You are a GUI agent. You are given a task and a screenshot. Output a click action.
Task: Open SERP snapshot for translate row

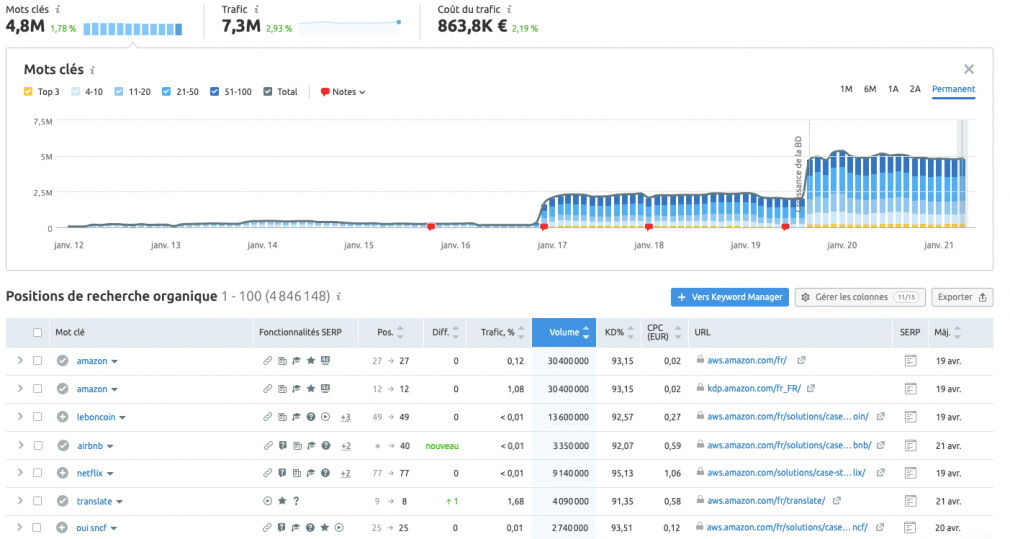(910, 501)
